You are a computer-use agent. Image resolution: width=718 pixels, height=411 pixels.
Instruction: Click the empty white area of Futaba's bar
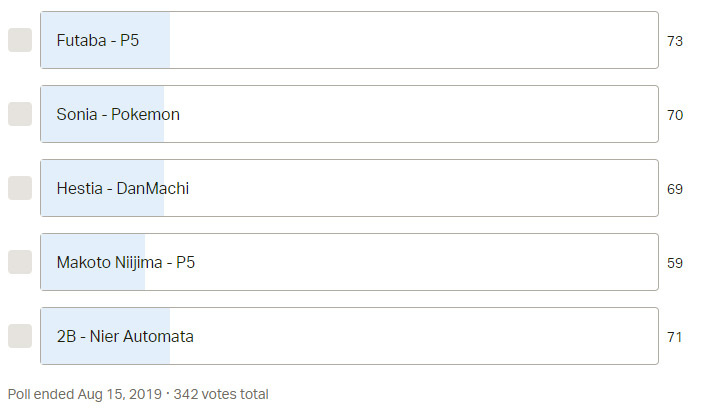[414, 40]
